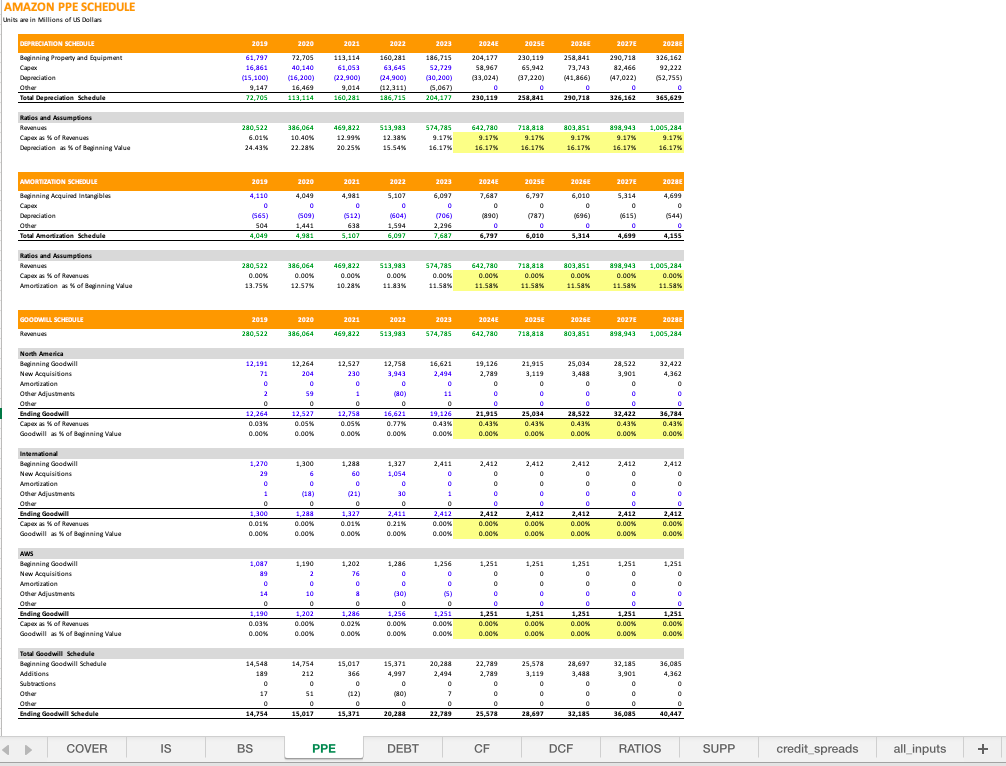
Task: Click 'Beginning Property and Equipment' row label
Action: click(71, 58)
